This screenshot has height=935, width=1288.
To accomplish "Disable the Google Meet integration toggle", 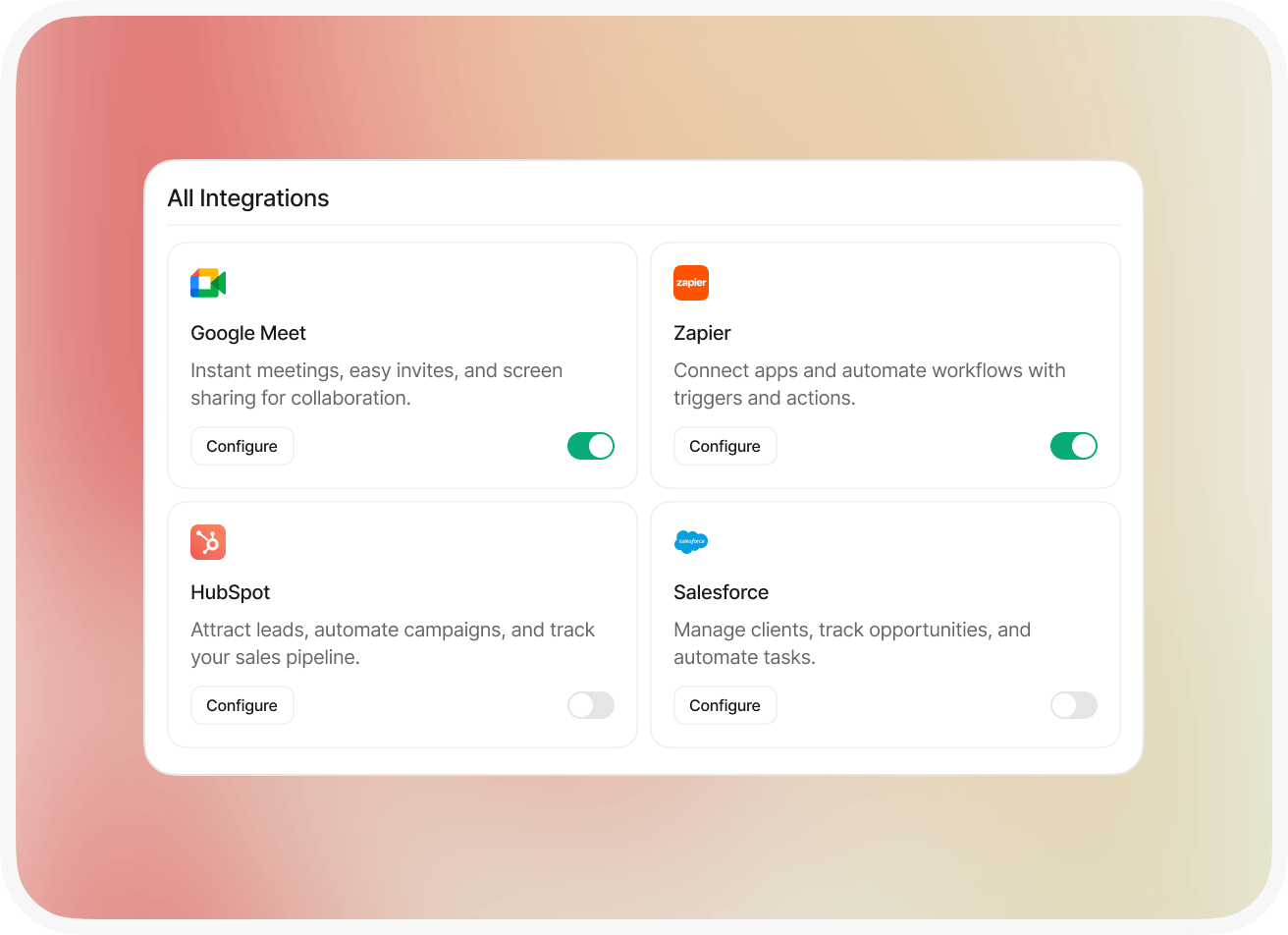I will (x=591, y=446).
